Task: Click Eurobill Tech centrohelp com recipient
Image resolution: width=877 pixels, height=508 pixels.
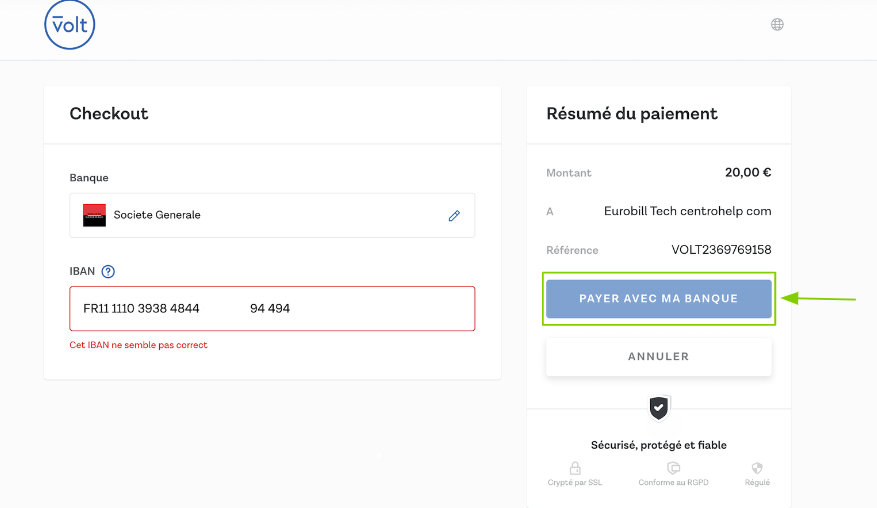Action: tap(687, 211)
